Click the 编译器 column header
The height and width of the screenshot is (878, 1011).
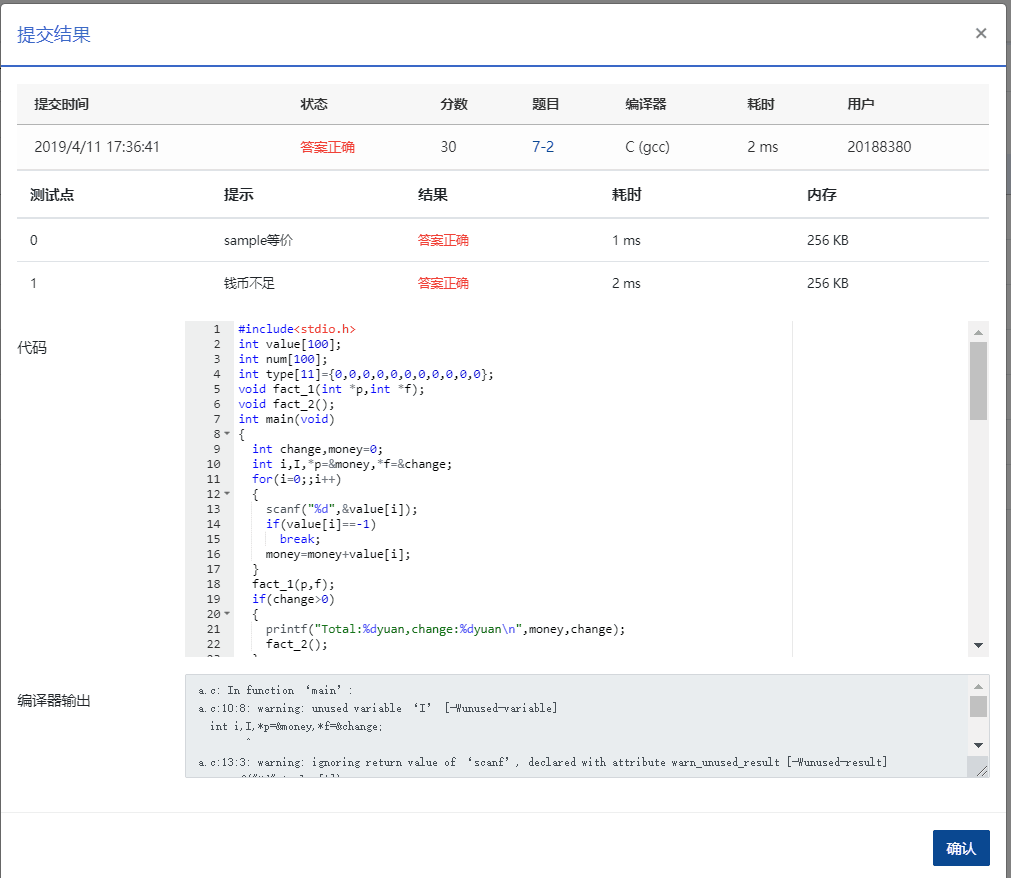(645, 104)
